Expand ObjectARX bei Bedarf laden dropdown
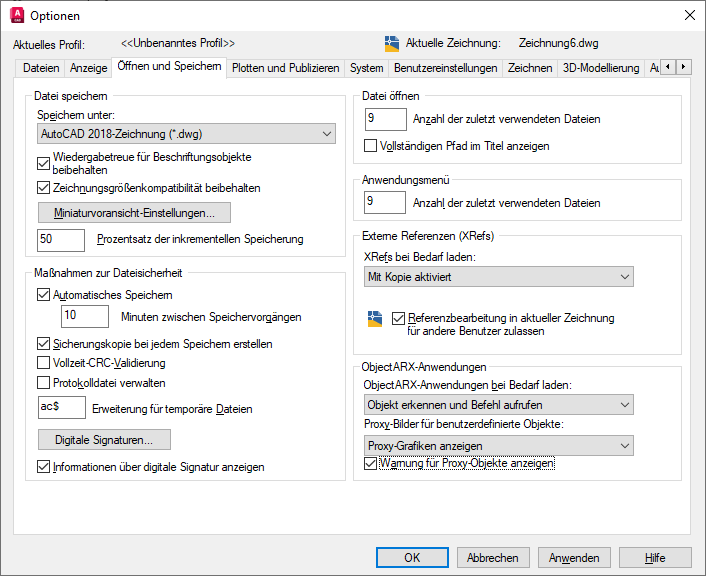706x576 pixels. 498,404
